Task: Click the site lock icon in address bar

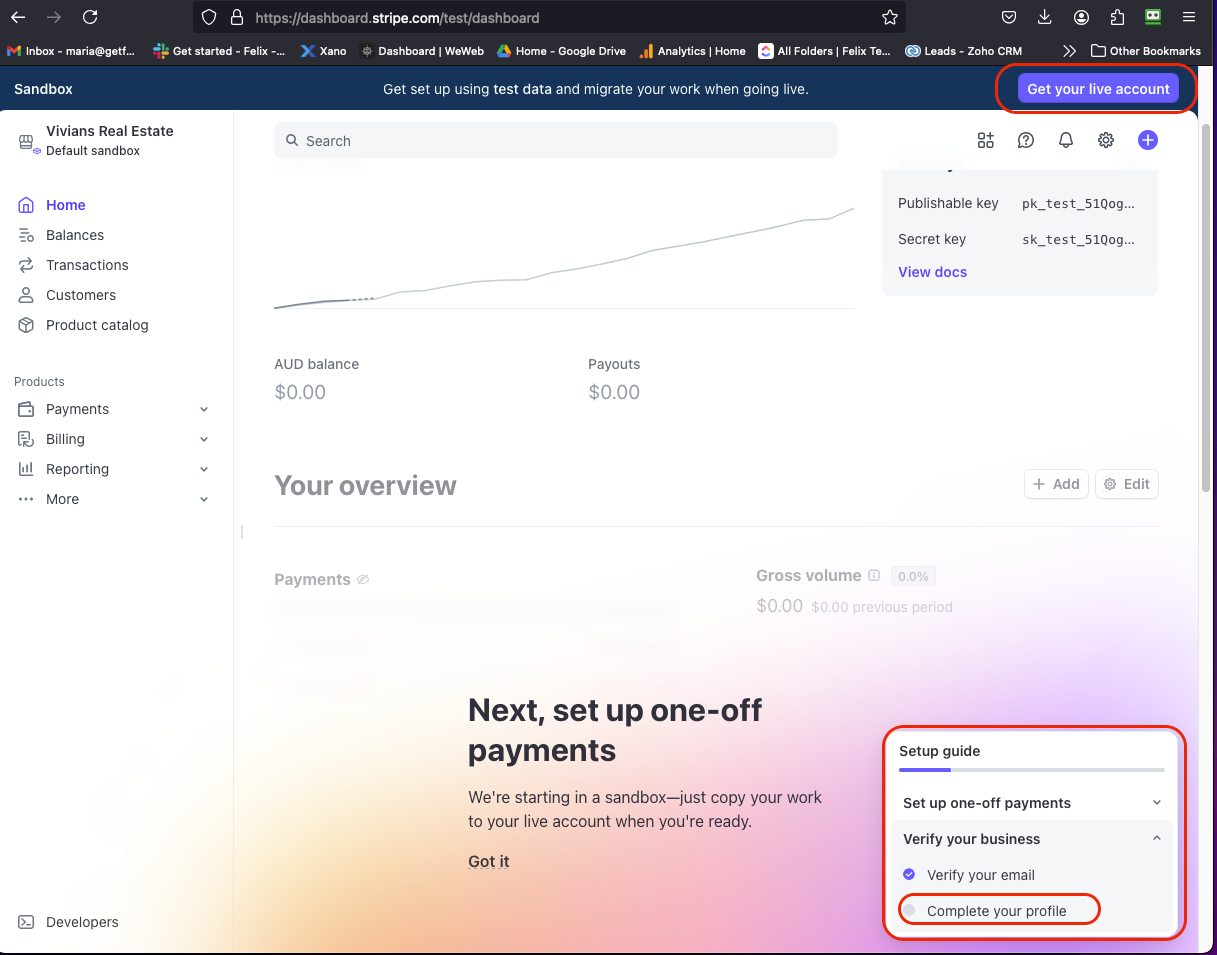Action: pos(236,17)
